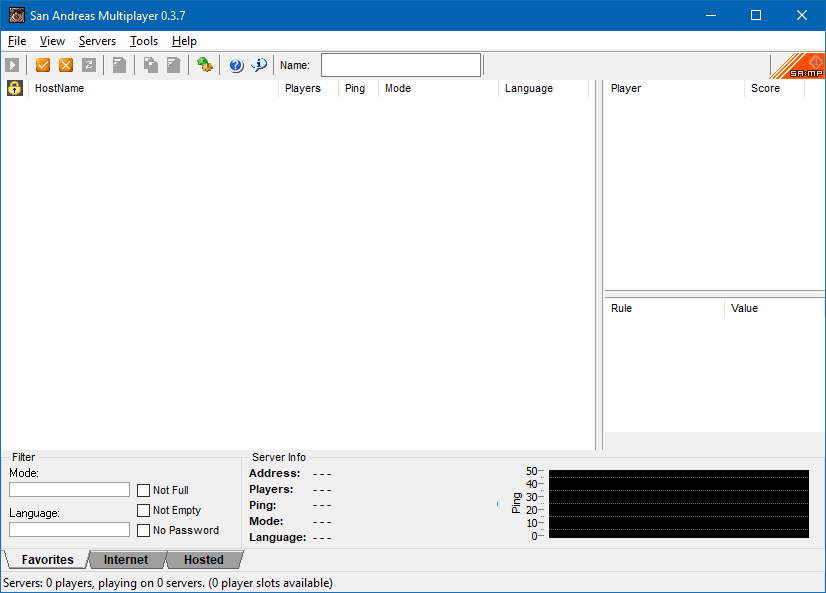Switch to the Hosted tab
826x593 pixels.
204,559
